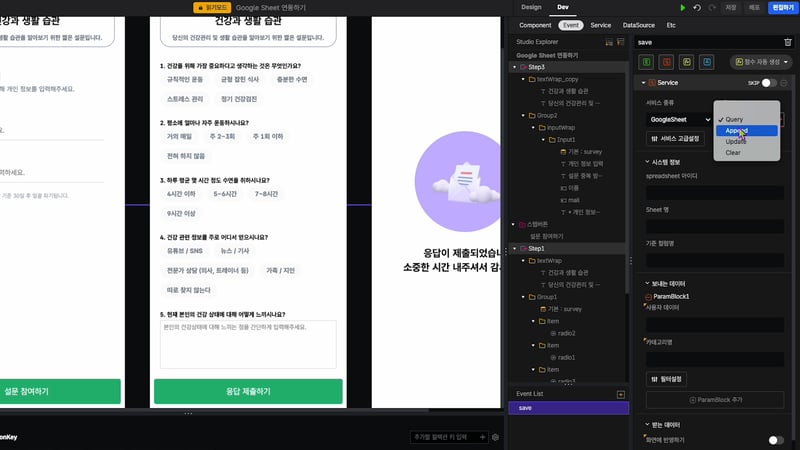Click the undo arrow icon

coord(697,8)
